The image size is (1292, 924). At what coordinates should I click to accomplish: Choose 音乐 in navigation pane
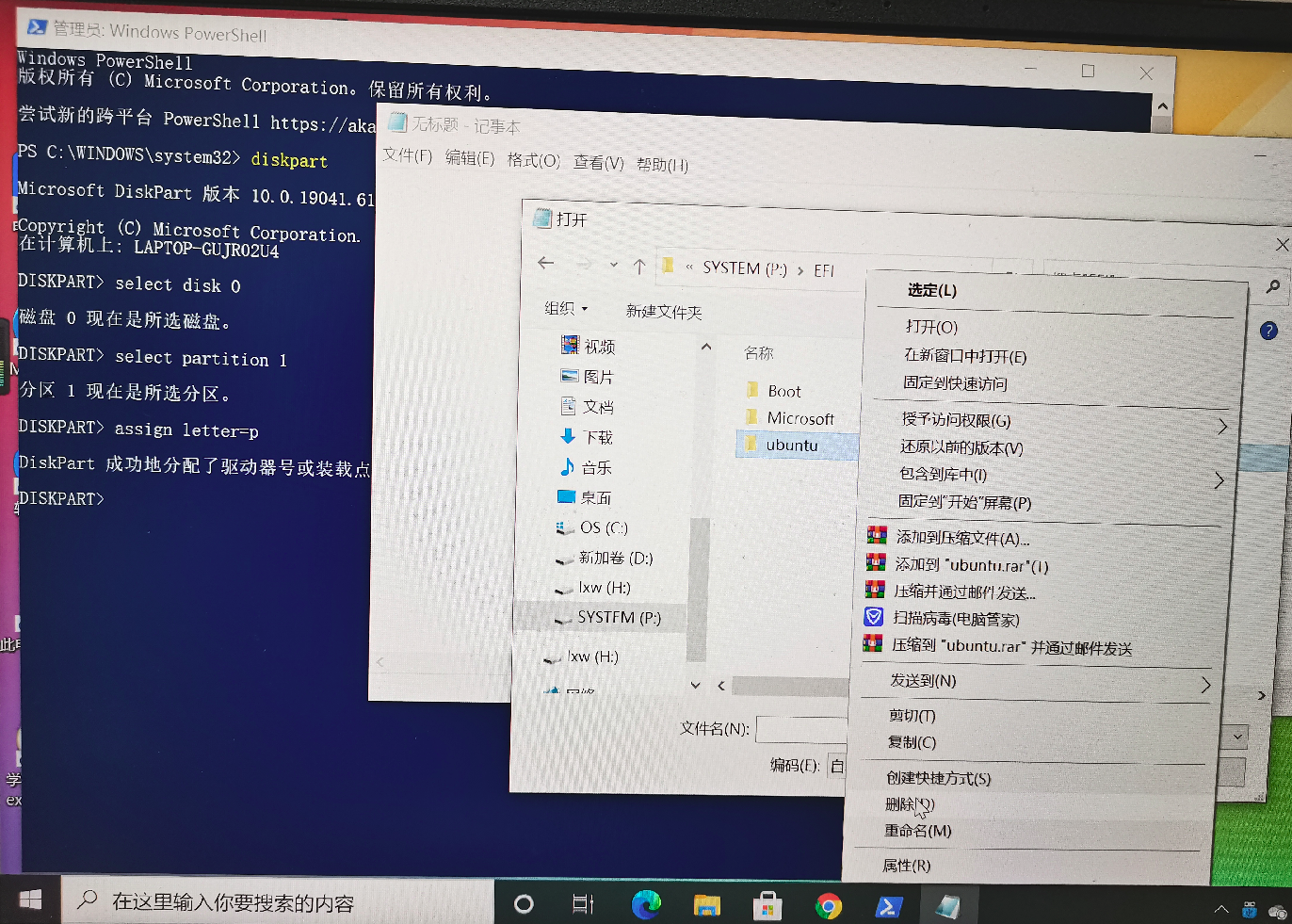585,467
